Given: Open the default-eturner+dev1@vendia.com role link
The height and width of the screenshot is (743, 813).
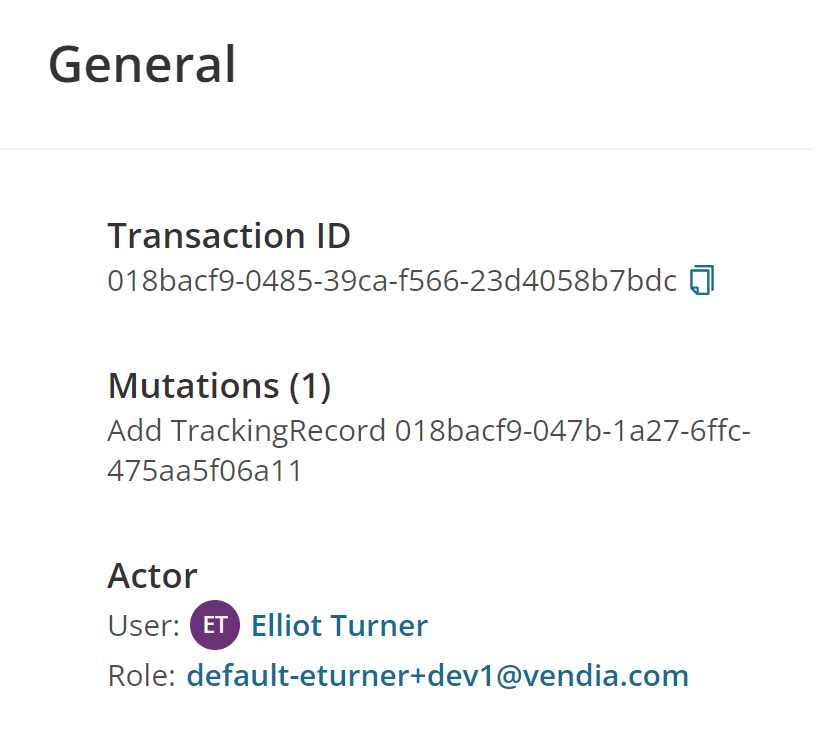Looking at the screenshot, I should [x=438, y=676].
